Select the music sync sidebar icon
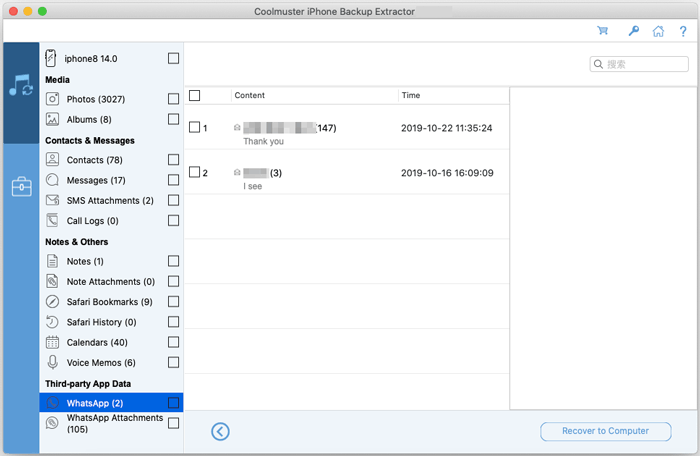The image size is (700, 456). tap(21, 85)
